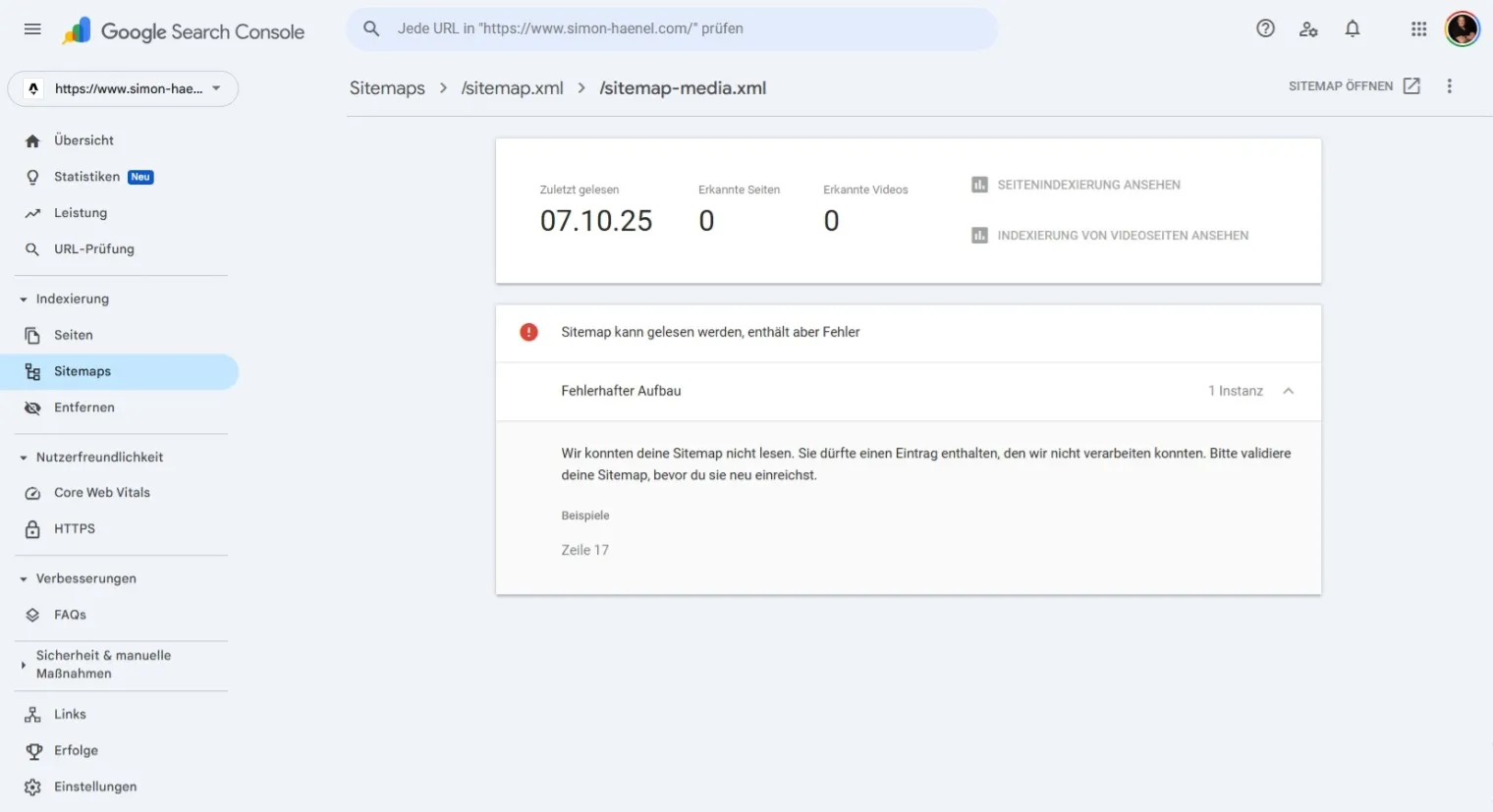The image size is (1493, 812).
Task: Collapse the Indexierung section
Action: click(x=24, y=299)
